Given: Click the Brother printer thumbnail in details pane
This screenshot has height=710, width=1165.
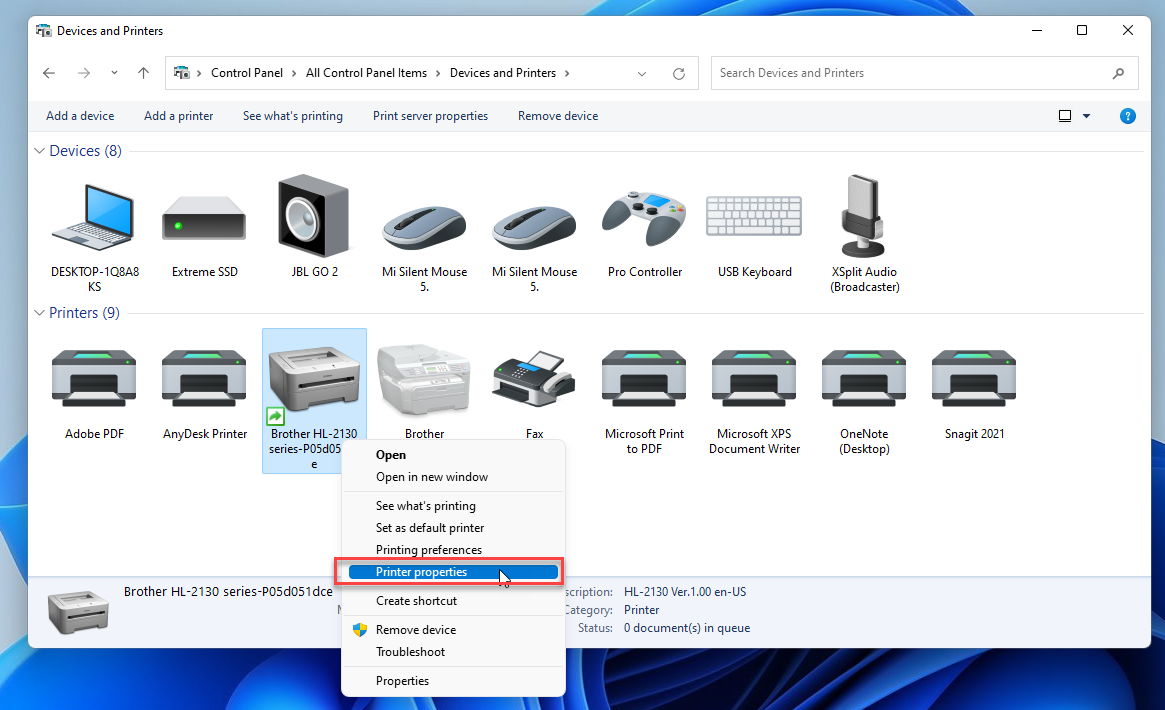Looking at the screenshot, I should click(x=78, y=611).
